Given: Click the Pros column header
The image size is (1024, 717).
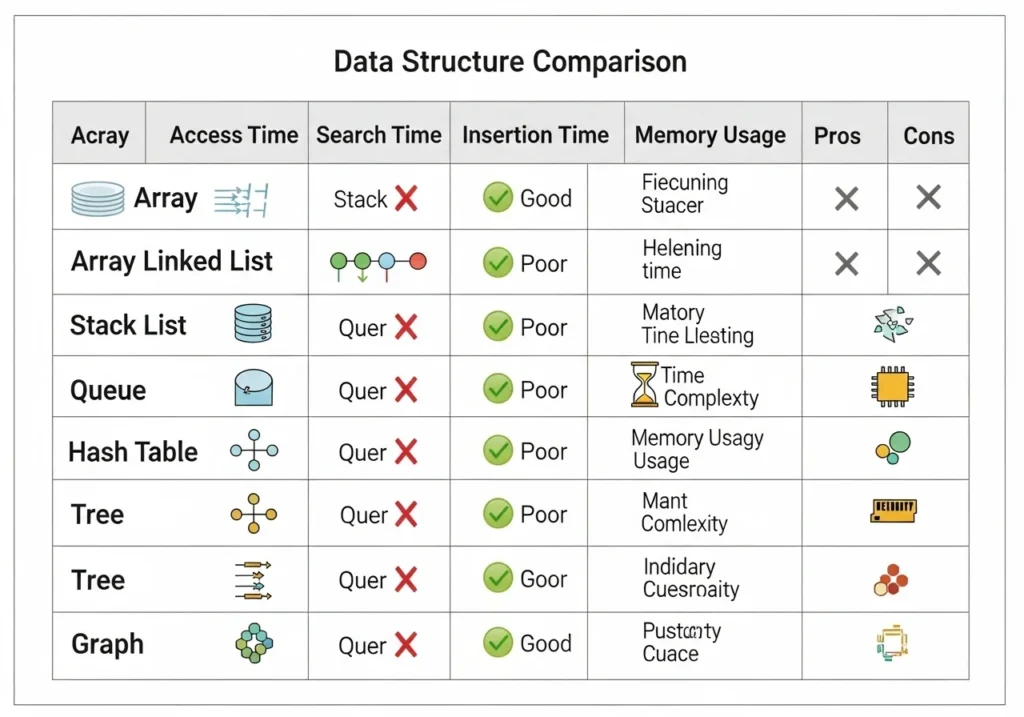Looking at the screenshot, I should pos(837,136).
